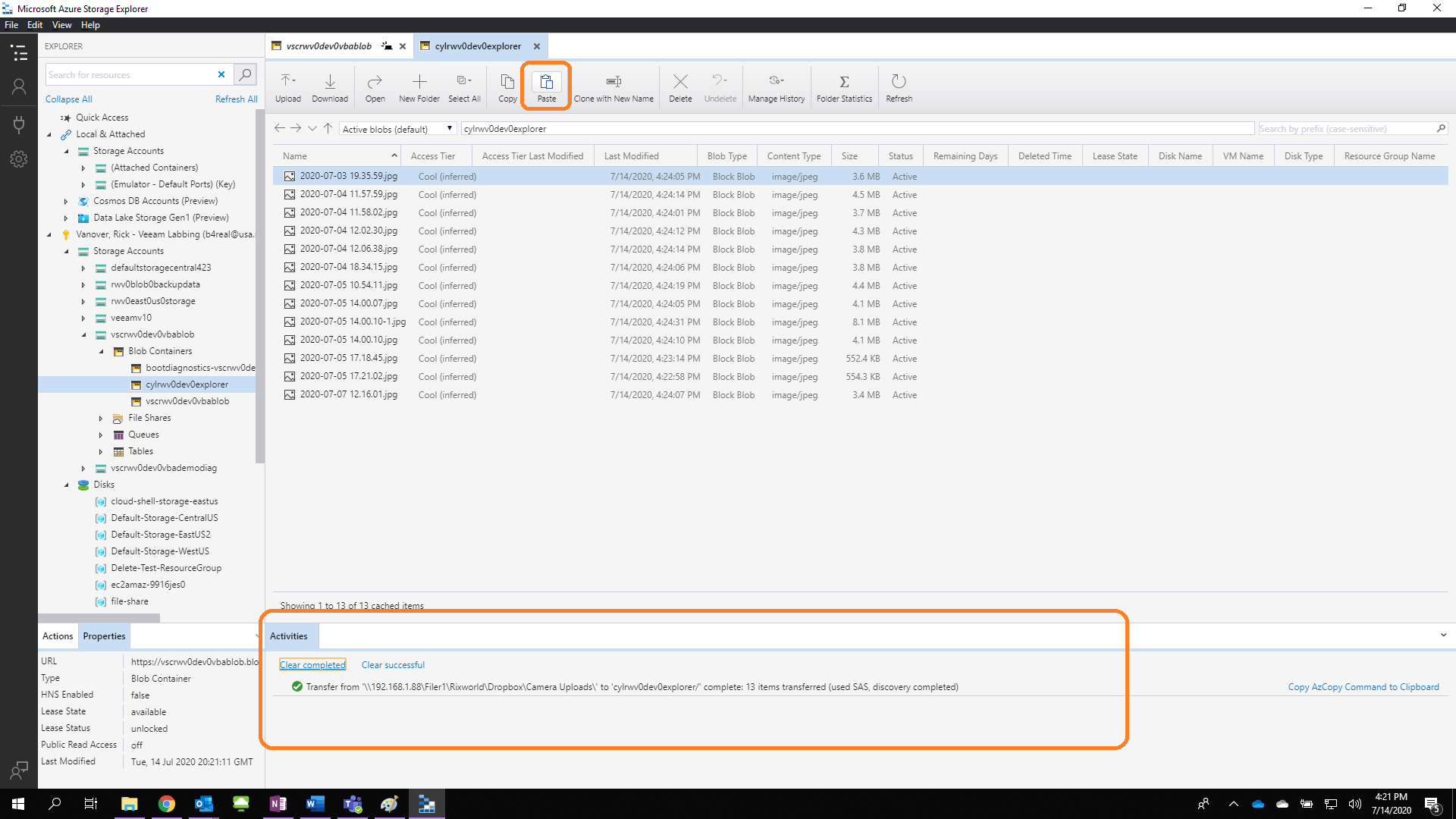The width and height of the screenshot is (1456, 819).
Task: Navigate back in blob path
Action: [x=279, y=128]
